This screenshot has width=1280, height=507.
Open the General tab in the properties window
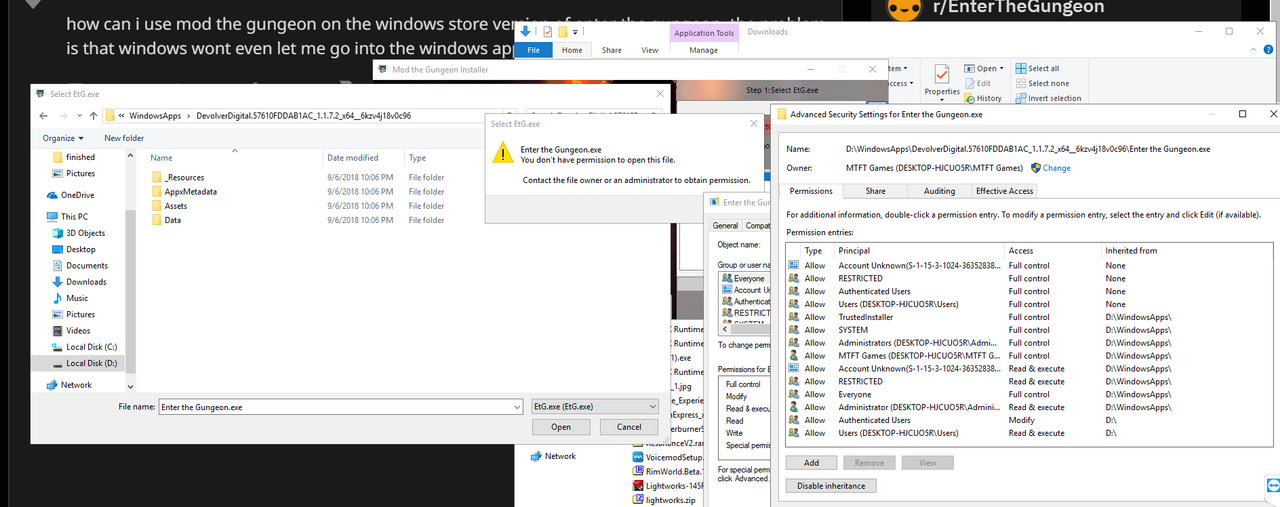pyautogui.click(x=725, y=226)
